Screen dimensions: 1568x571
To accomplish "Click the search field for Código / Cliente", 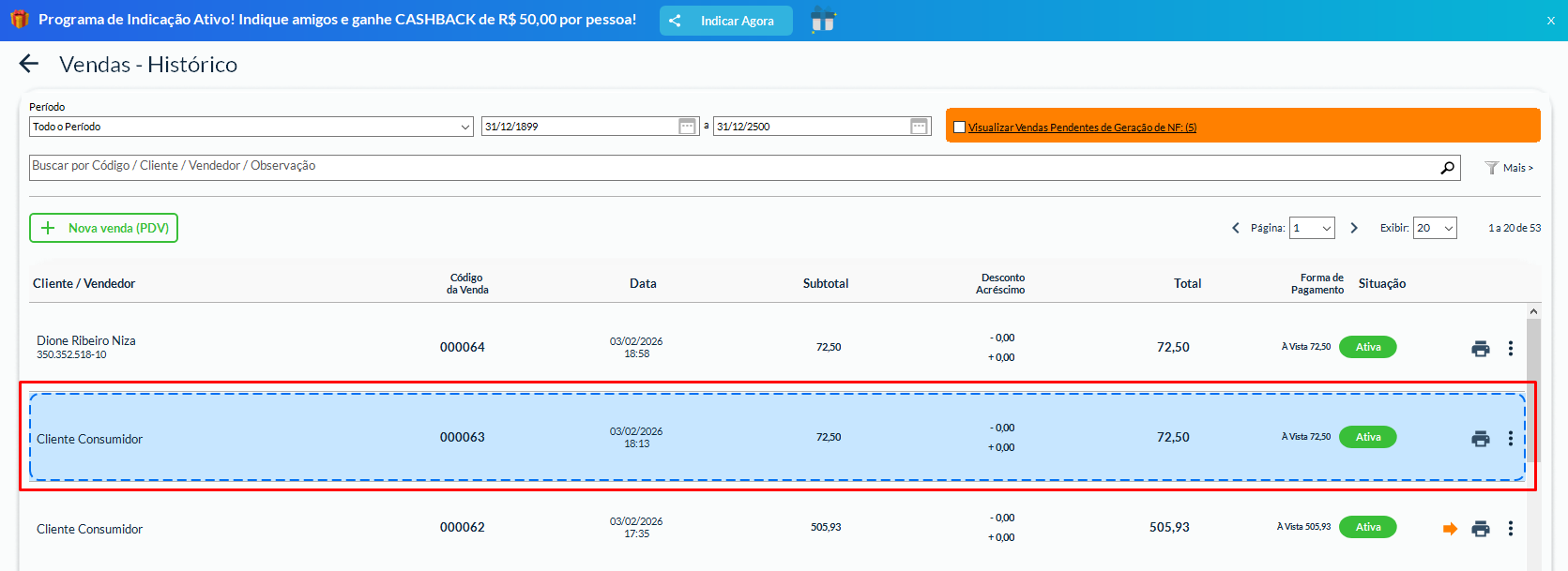I will coord(732,167).
